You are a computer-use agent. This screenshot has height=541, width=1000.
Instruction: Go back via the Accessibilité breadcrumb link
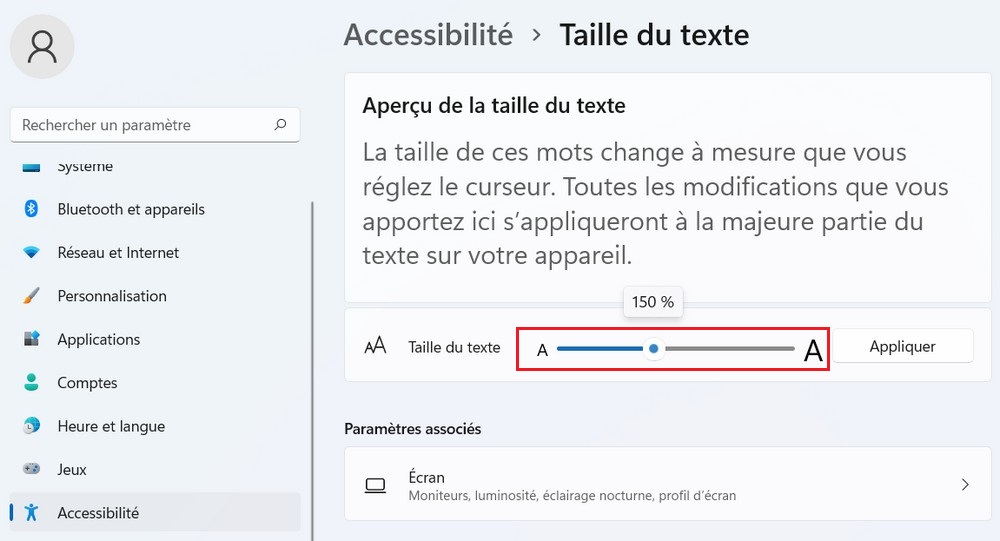tap(428, 35)
